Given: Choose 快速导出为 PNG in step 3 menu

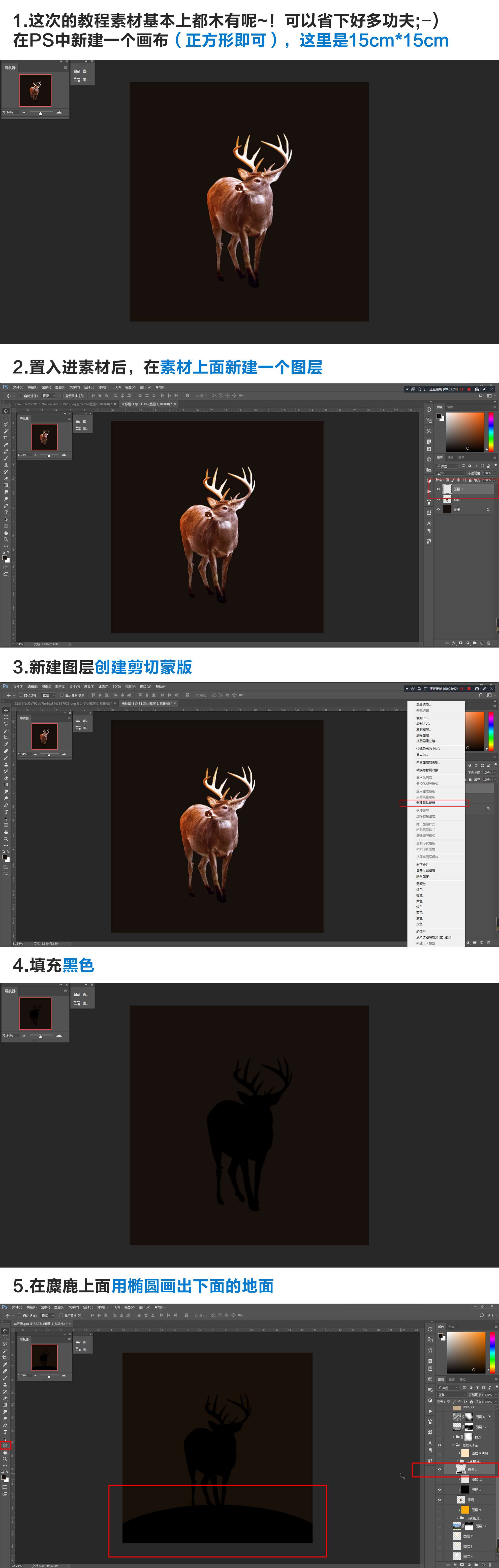Looking at the screenshot, I should click(428, 749).
